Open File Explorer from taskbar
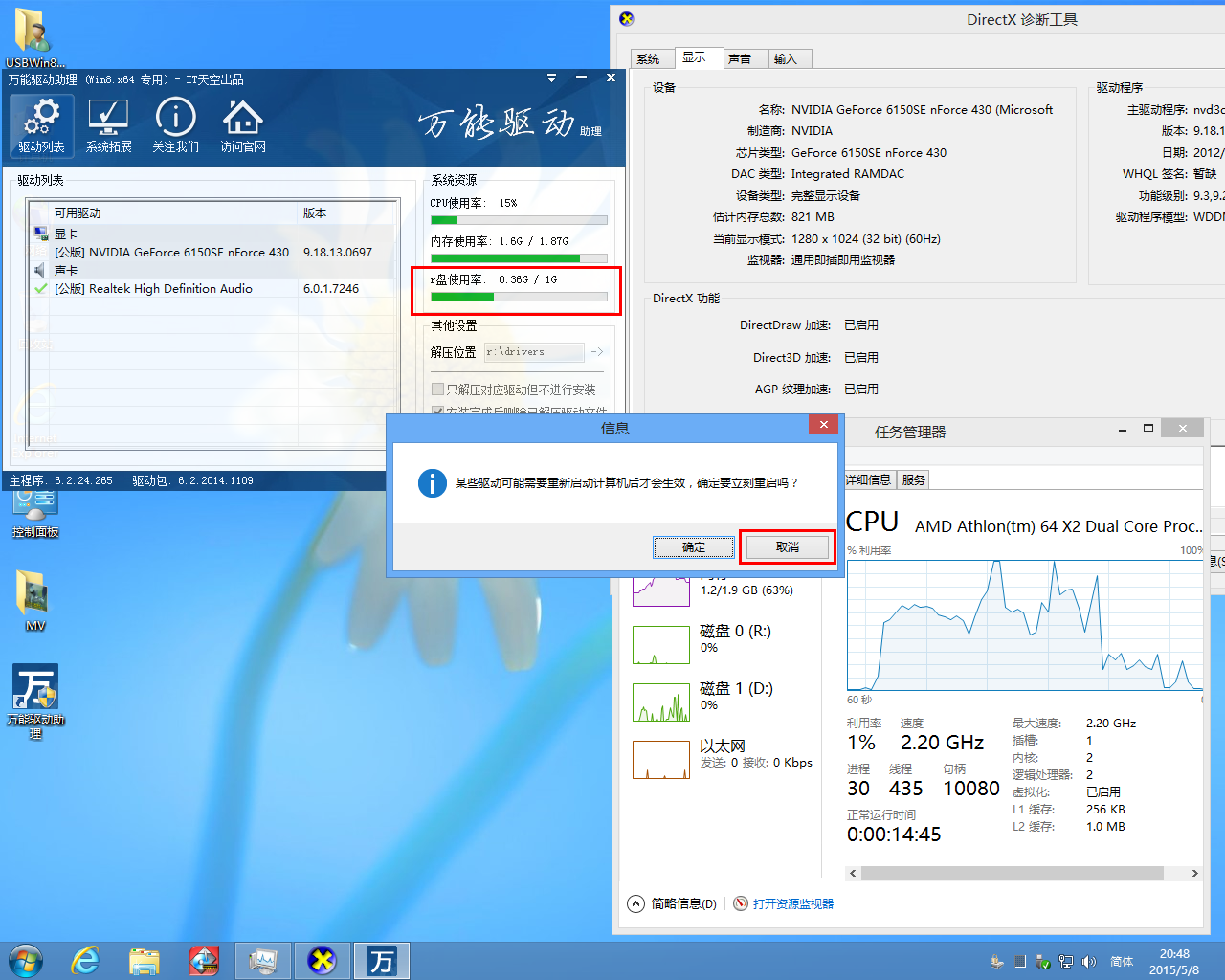 pyautogui.click(x=145, y=961)
